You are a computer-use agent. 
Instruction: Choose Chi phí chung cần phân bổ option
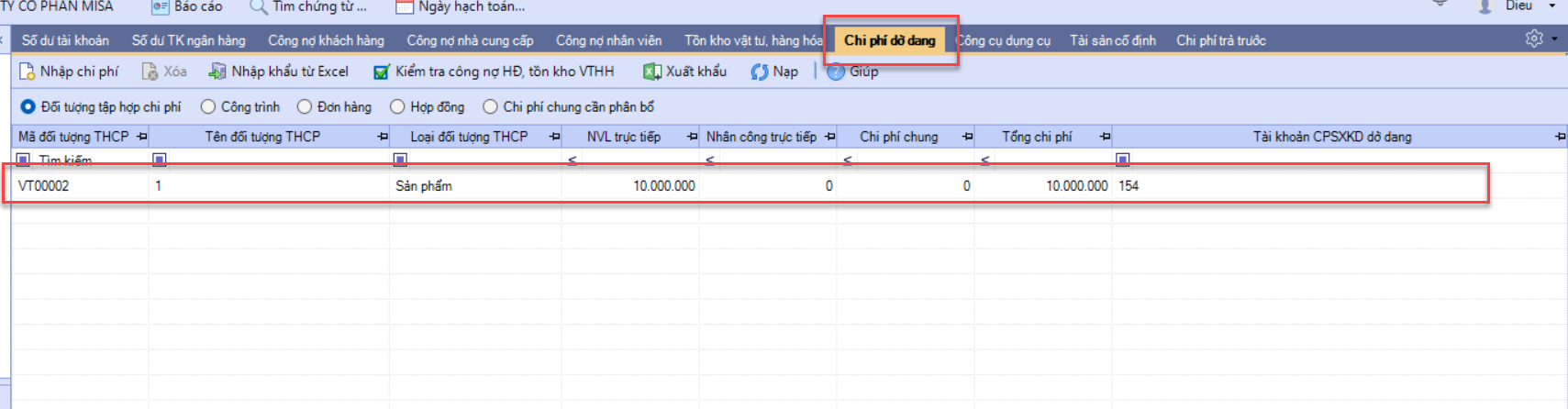pyautogui.click(x=491, y=107)
